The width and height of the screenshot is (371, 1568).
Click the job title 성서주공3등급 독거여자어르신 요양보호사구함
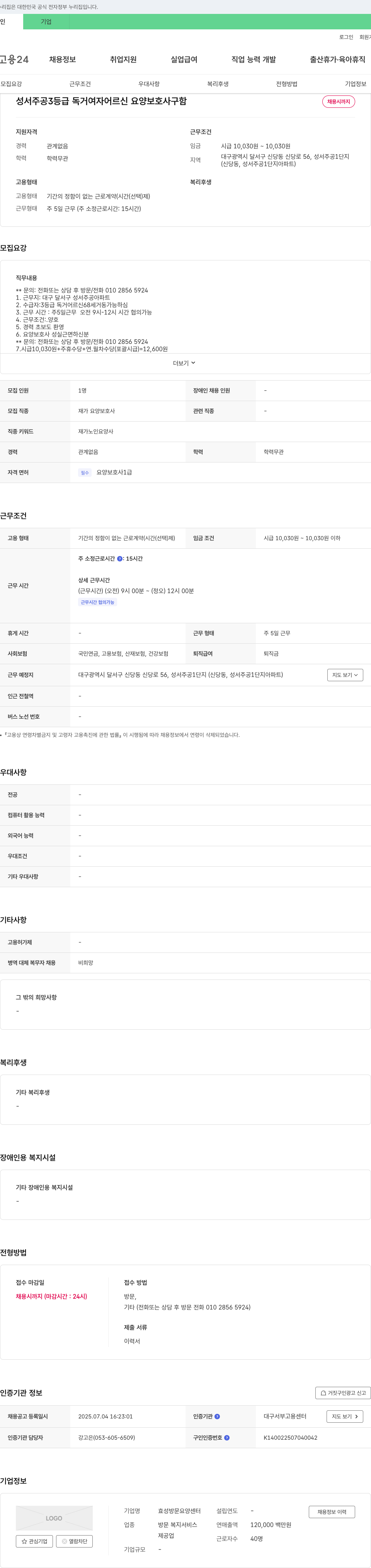click(x=101, y=101)
